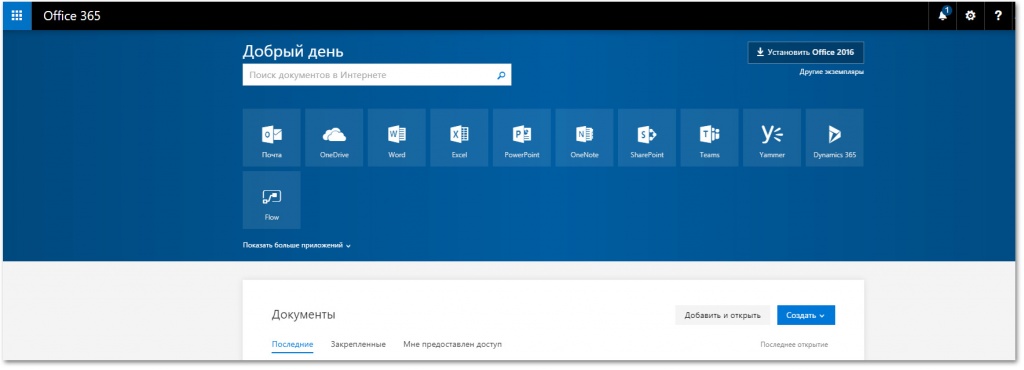Click the Office 365 title text

tap(72, 16)
